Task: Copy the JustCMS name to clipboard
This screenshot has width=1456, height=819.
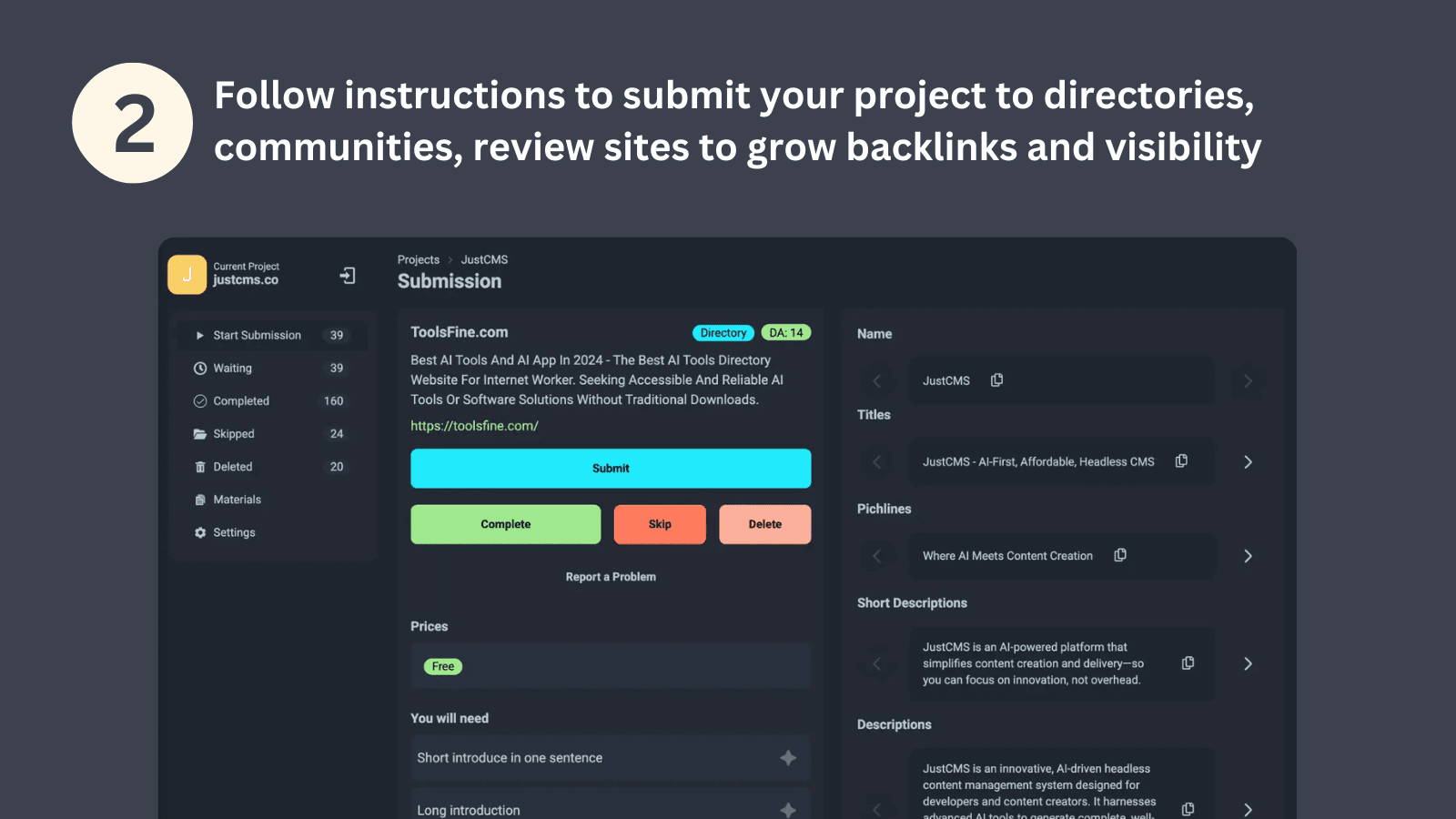Action: coord(996,380)
